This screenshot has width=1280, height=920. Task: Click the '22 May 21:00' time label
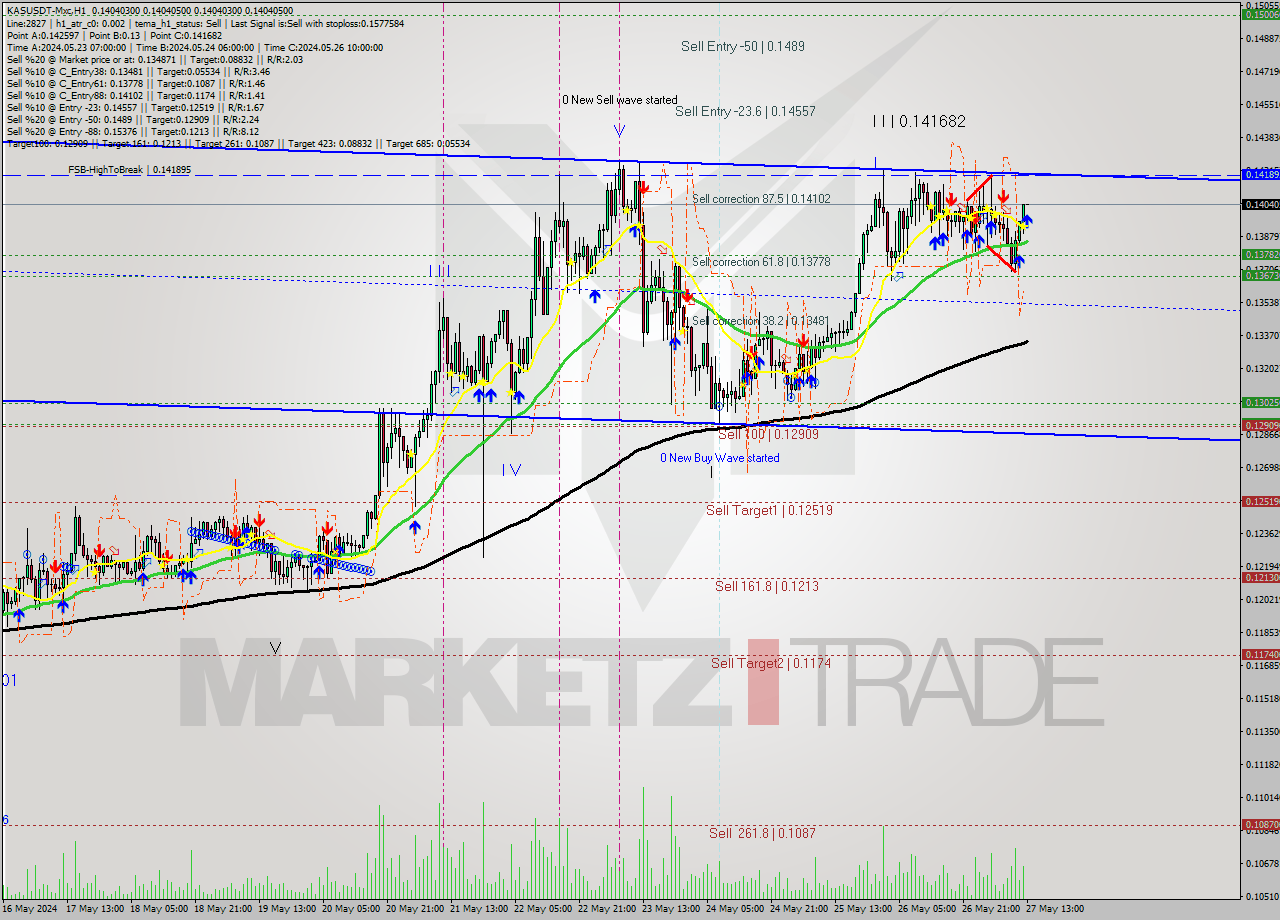pyautogui.click(x=607, y=909)
